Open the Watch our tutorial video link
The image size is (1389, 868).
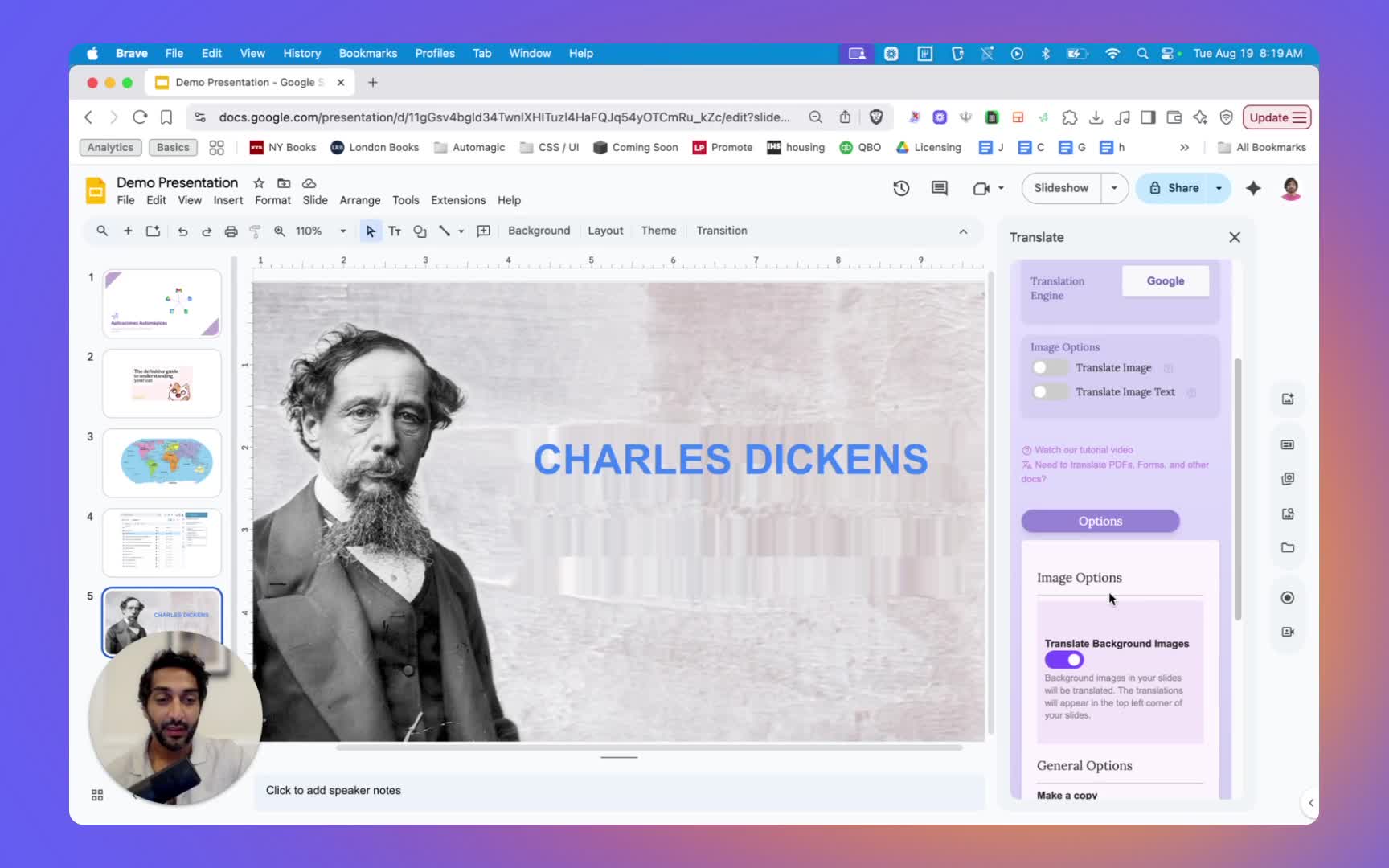(x=1083, y=450)
